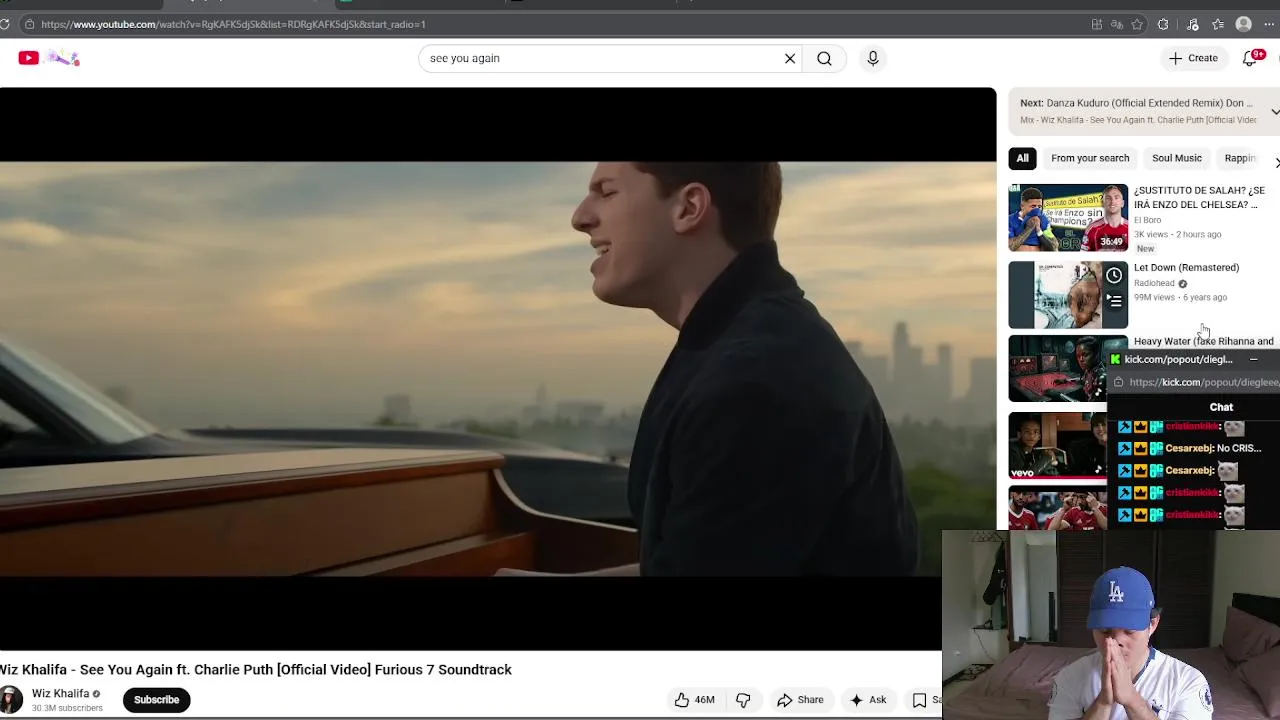
Task: Open the media control music icon
Action: point(1192,24)
